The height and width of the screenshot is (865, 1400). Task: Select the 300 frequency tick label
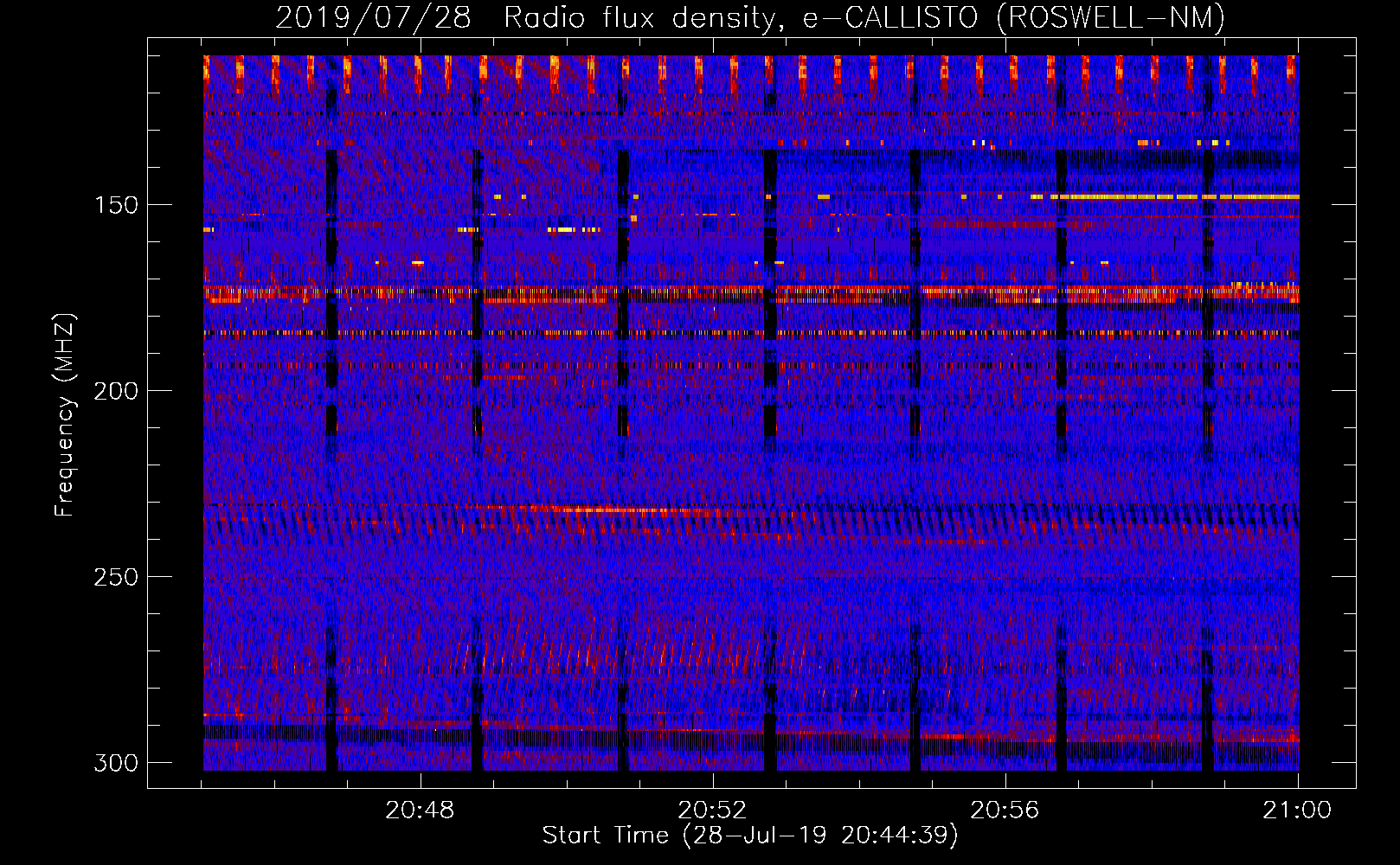click(116, 763)
